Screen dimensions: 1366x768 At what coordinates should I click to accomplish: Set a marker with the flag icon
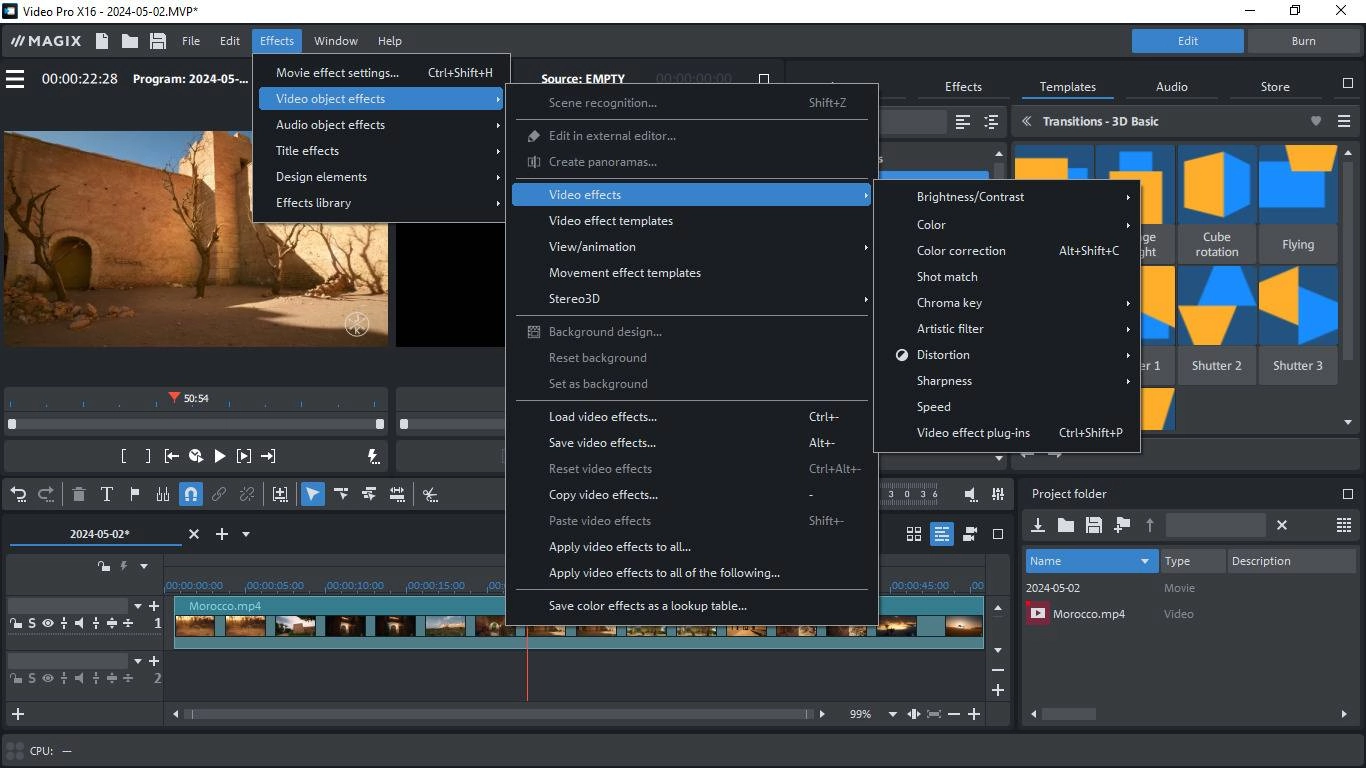point(134,494)
